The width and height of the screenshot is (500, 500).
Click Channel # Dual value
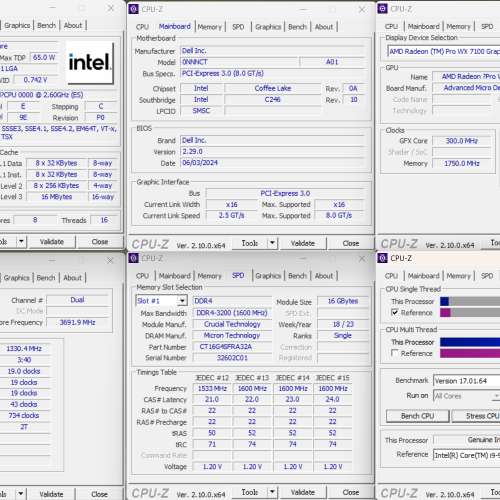pyautogui.click(x=77, y=300)
